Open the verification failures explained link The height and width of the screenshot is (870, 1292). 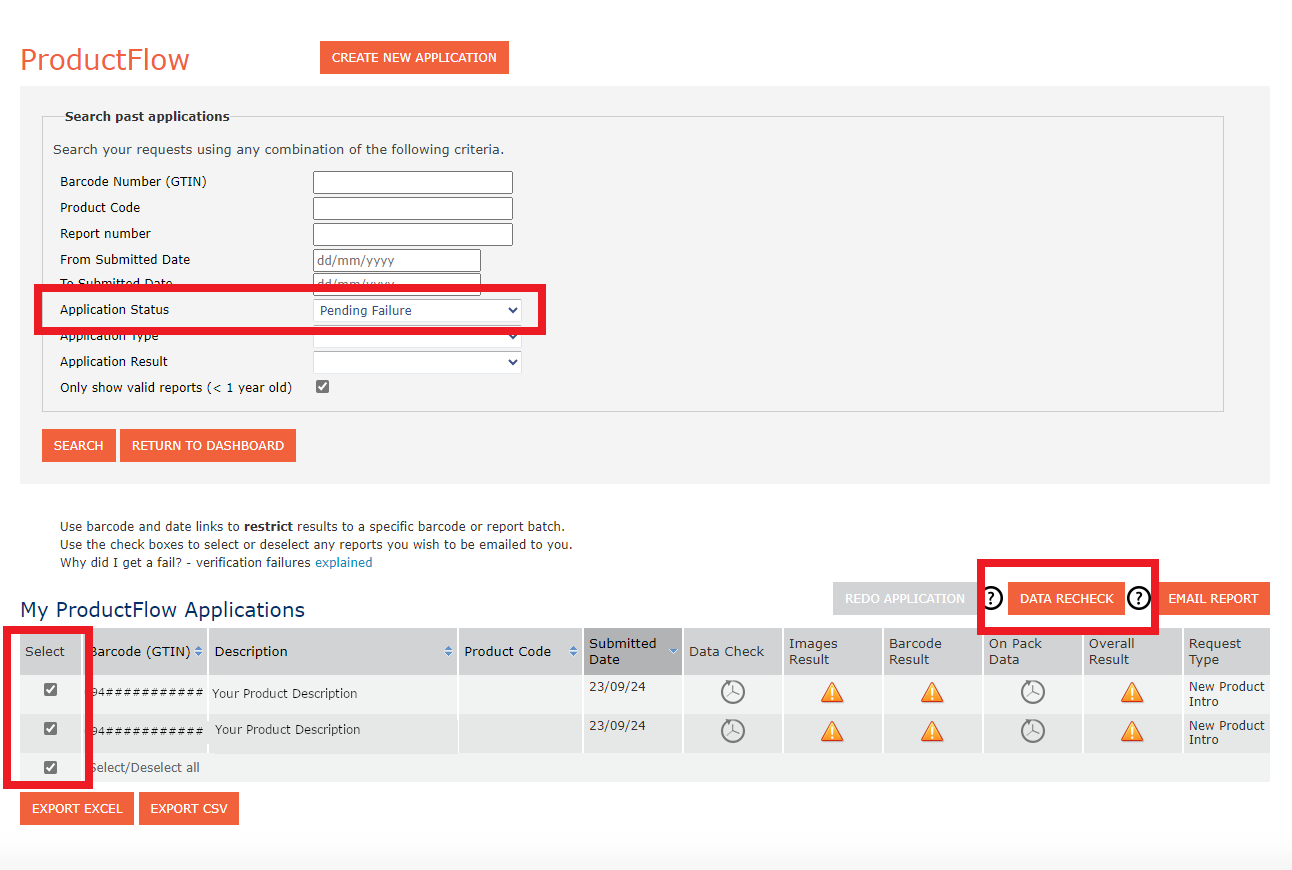(343, 563)
